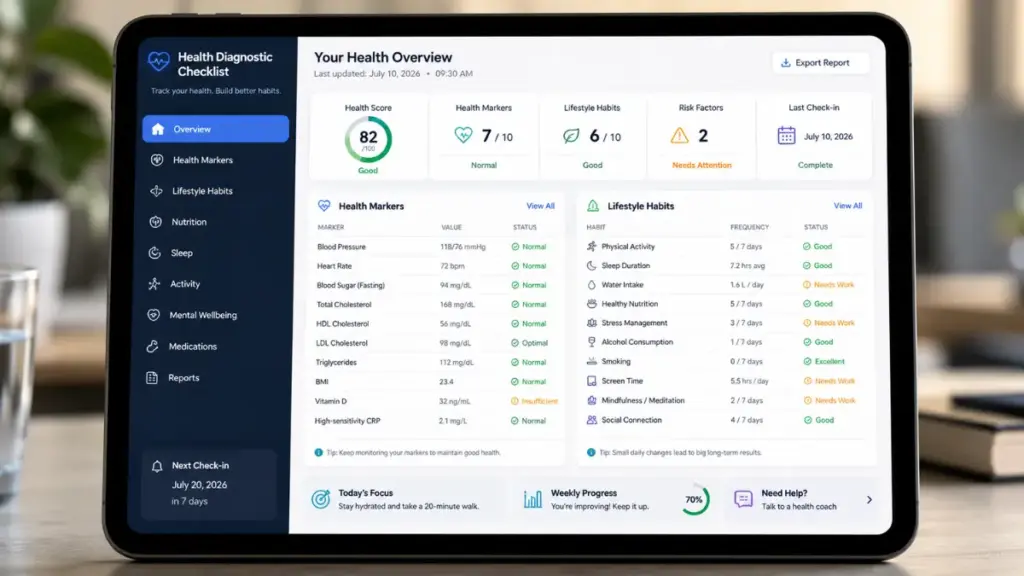This screenshot has width=1024, height=576.
Task: Click the screen icon beside Screen Time
Action: 592,381
